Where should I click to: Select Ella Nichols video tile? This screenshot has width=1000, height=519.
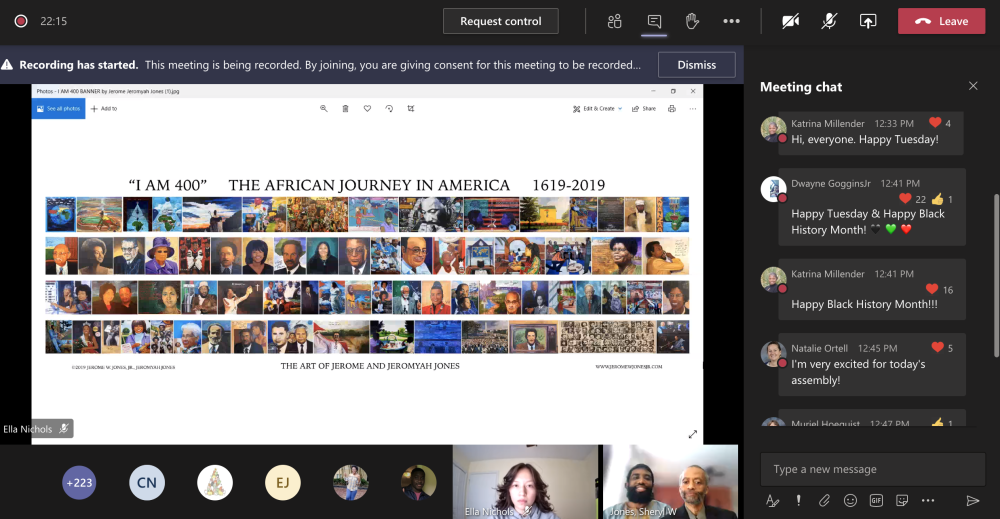click(x=525, y=482)
